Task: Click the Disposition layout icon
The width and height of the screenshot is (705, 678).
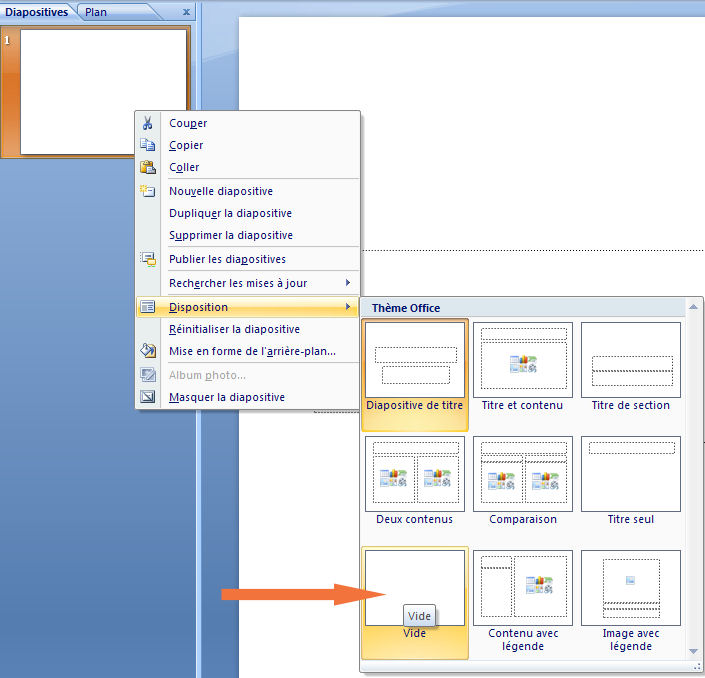Action: point(148,307)
